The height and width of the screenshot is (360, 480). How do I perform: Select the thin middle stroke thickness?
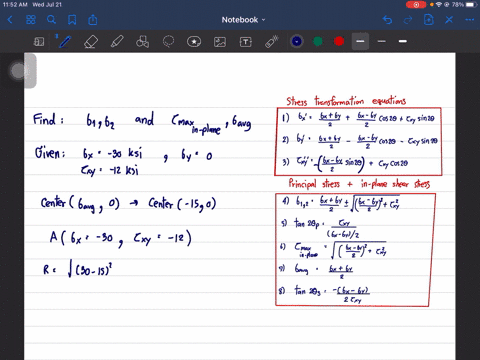coord(382,41)
